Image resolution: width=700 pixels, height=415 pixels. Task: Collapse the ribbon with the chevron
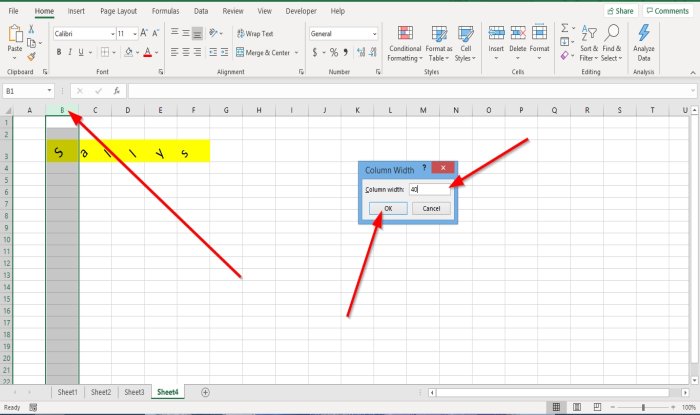[693, 72]
